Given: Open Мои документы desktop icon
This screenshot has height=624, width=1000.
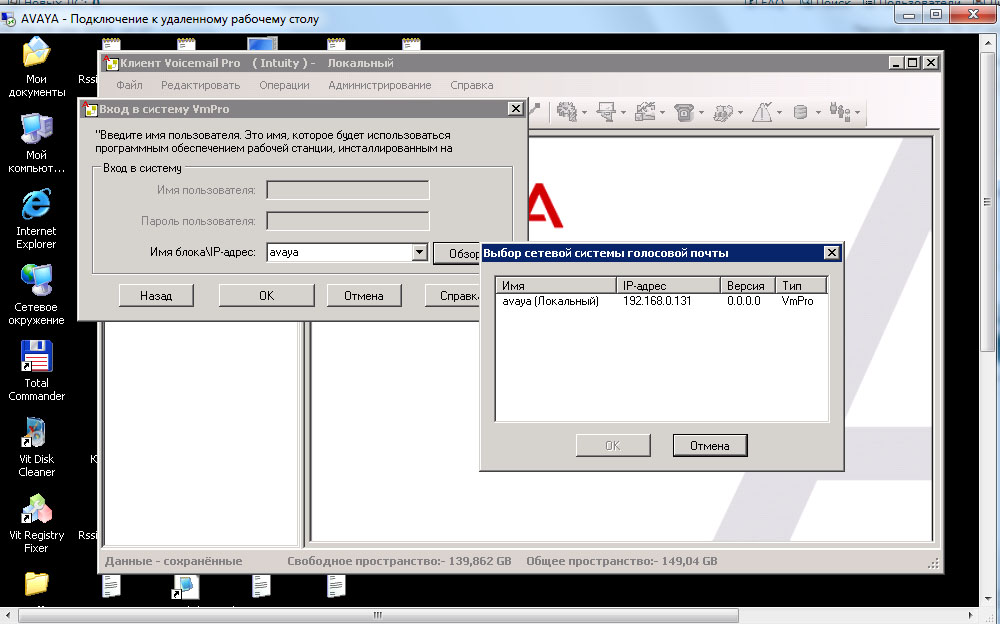Looking at the screenshot, I should coord(36,67).
